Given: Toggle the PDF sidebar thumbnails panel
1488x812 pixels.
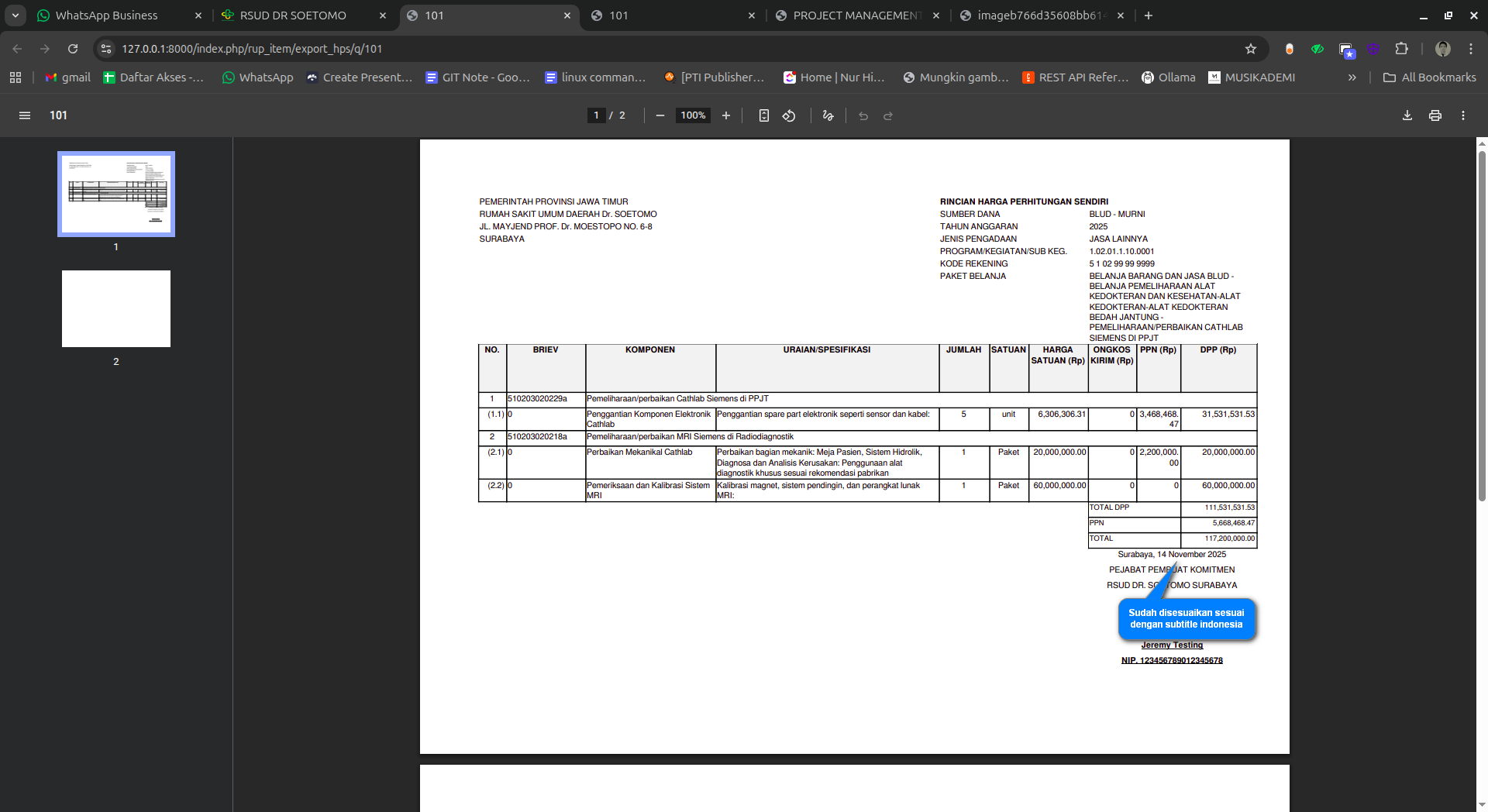Looking at the screenshot, I should (x=25, y=115).
